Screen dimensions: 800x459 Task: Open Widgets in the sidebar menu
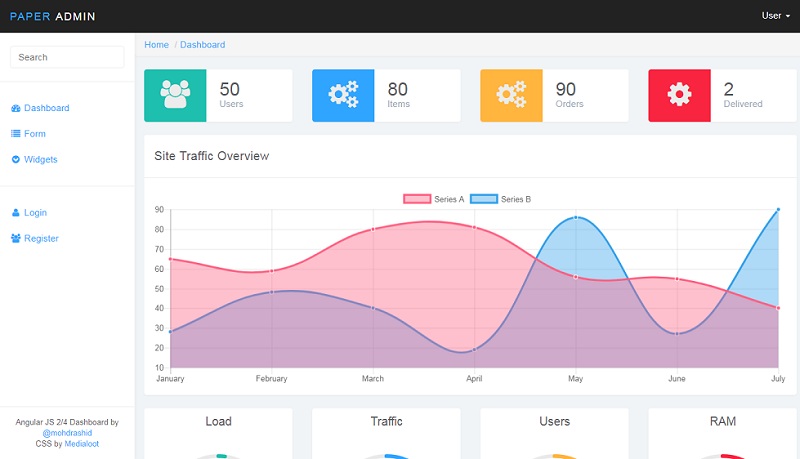(x=40, y=160)
